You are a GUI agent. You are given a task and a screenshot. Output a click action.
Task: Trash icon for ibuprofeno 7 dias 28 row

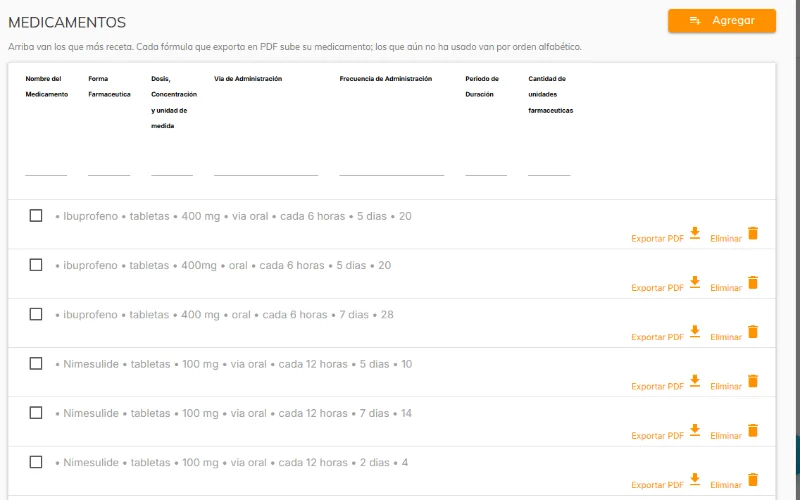pos(753,332)
